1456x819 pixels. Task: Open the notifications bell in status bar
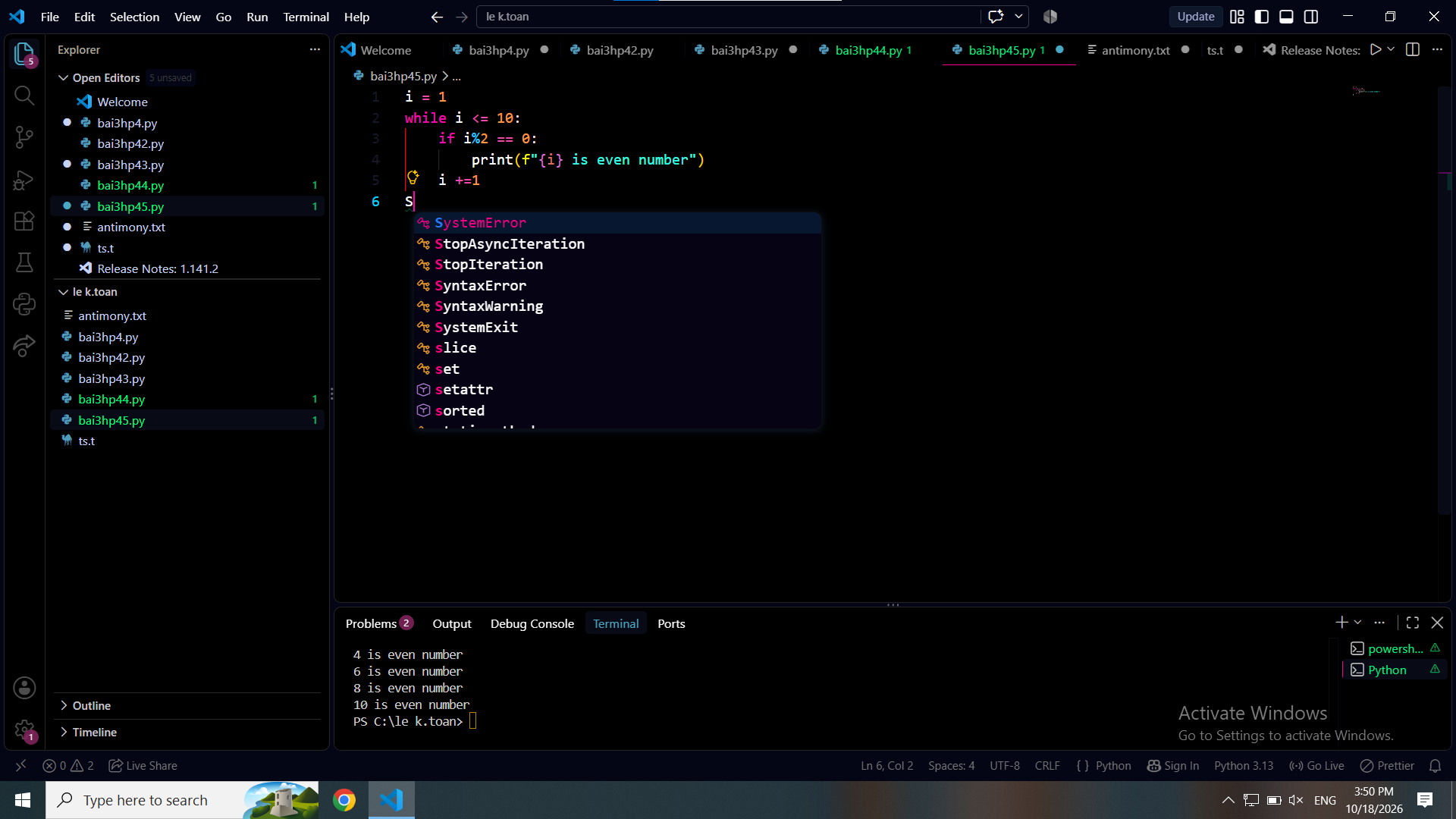1435,766
